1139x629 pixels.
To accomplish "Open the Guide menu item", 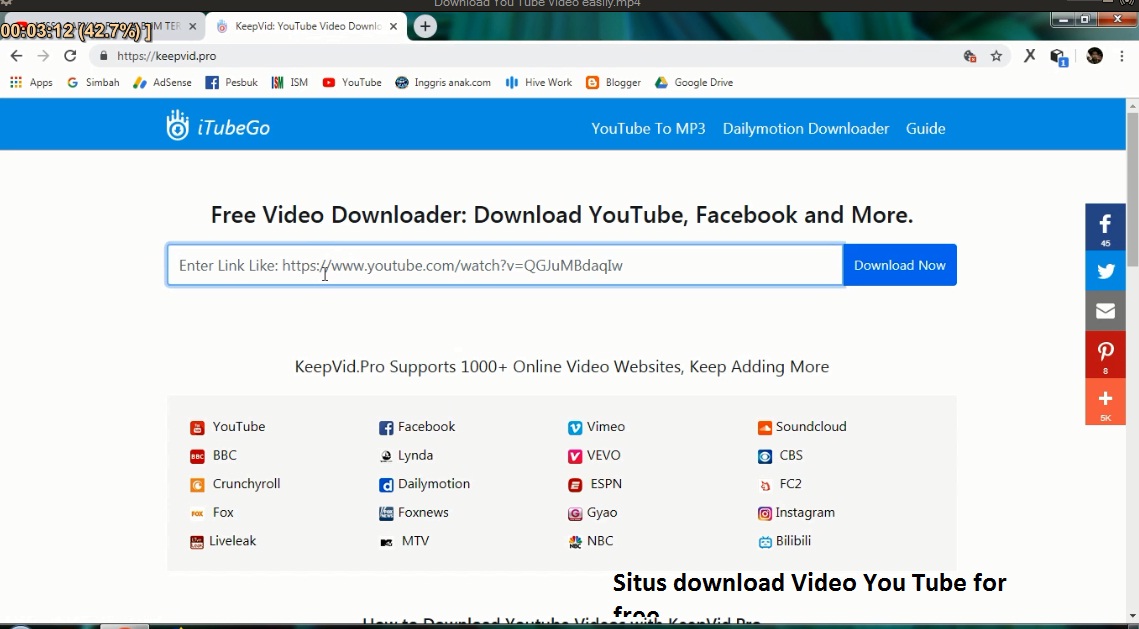I will (925, 129).
